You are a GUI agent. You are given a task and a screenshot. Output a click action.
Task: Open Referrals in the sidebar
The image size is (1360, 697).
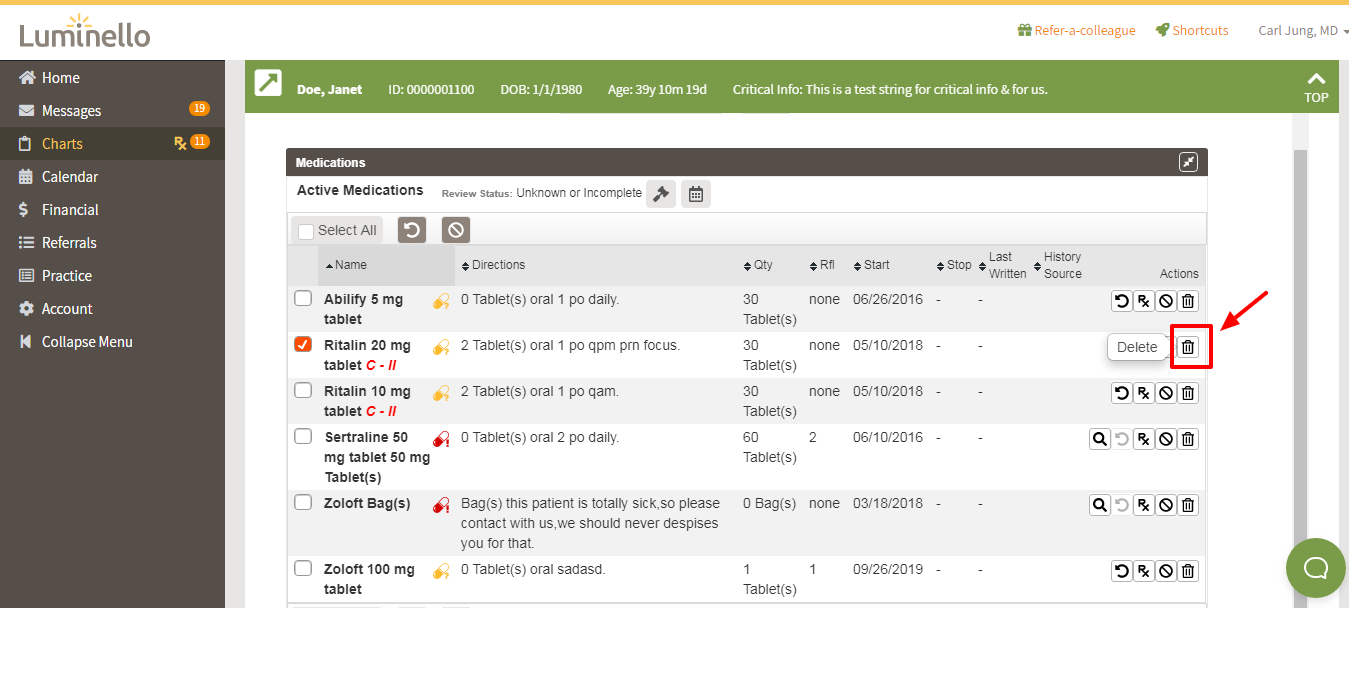112,243
